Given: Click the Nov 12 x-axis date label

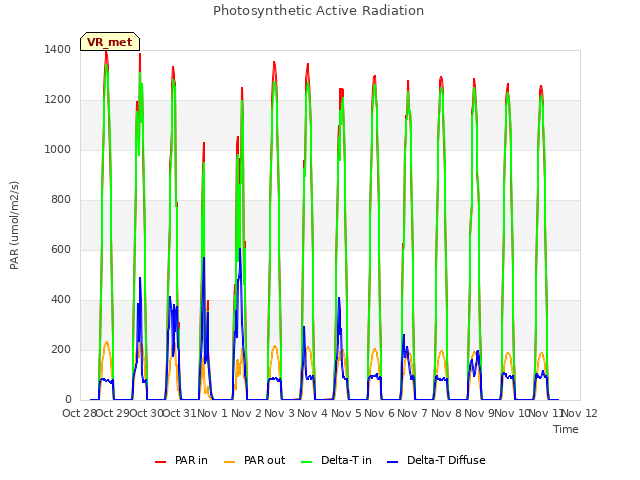Looking at the screenshot, I should (581, 413).
